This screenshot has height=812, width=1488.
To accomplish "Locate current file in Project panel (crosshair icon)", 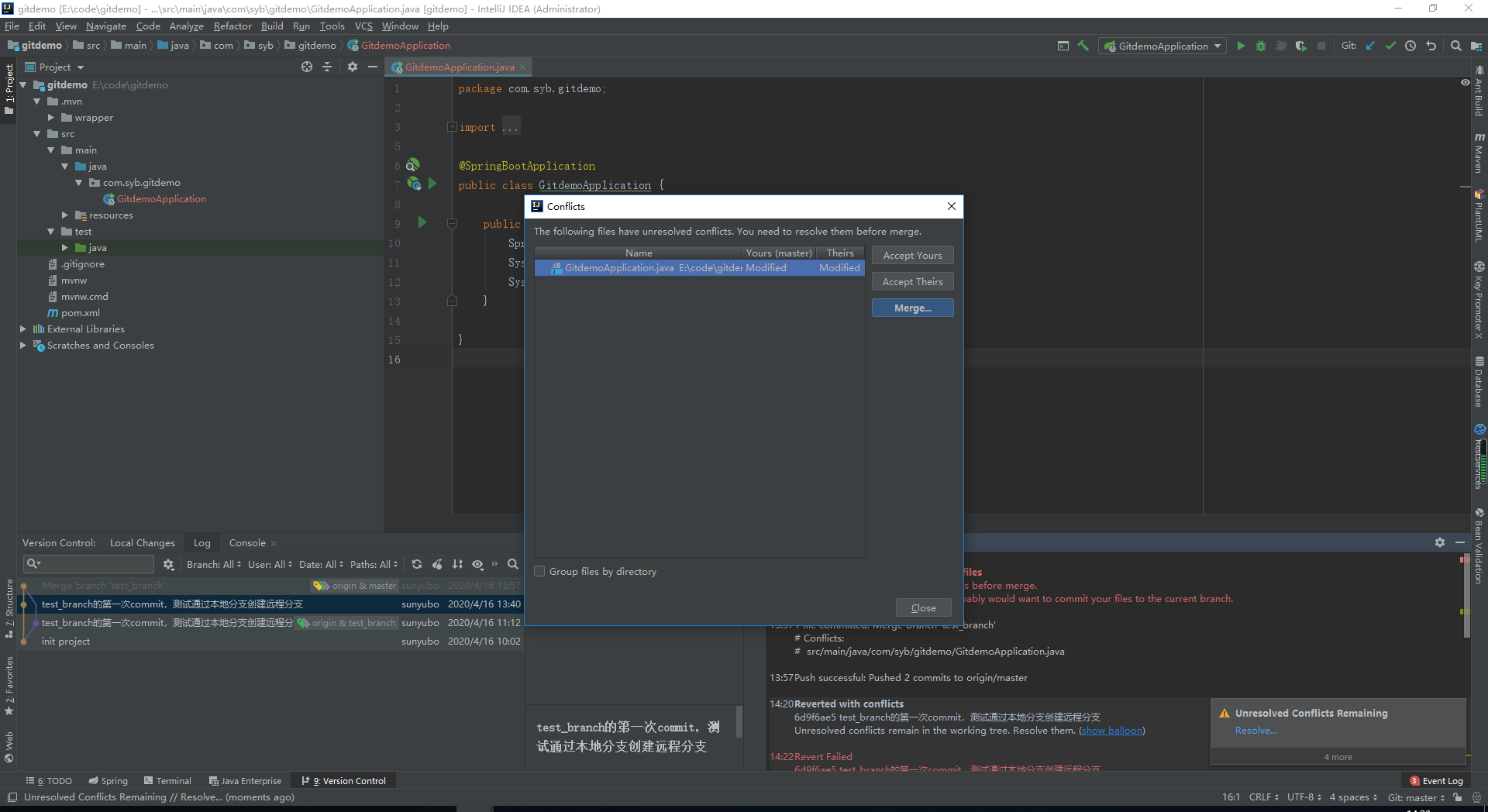I will pos(307,67).
